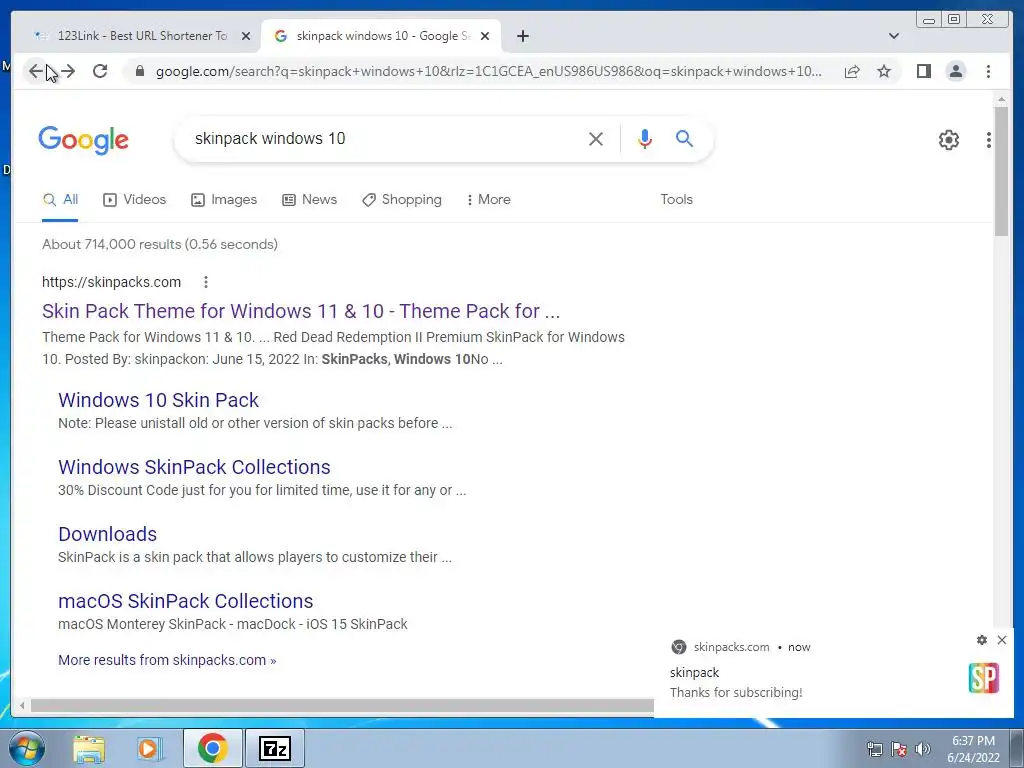
Task: Select the All results tab
Action: (60, 200)
